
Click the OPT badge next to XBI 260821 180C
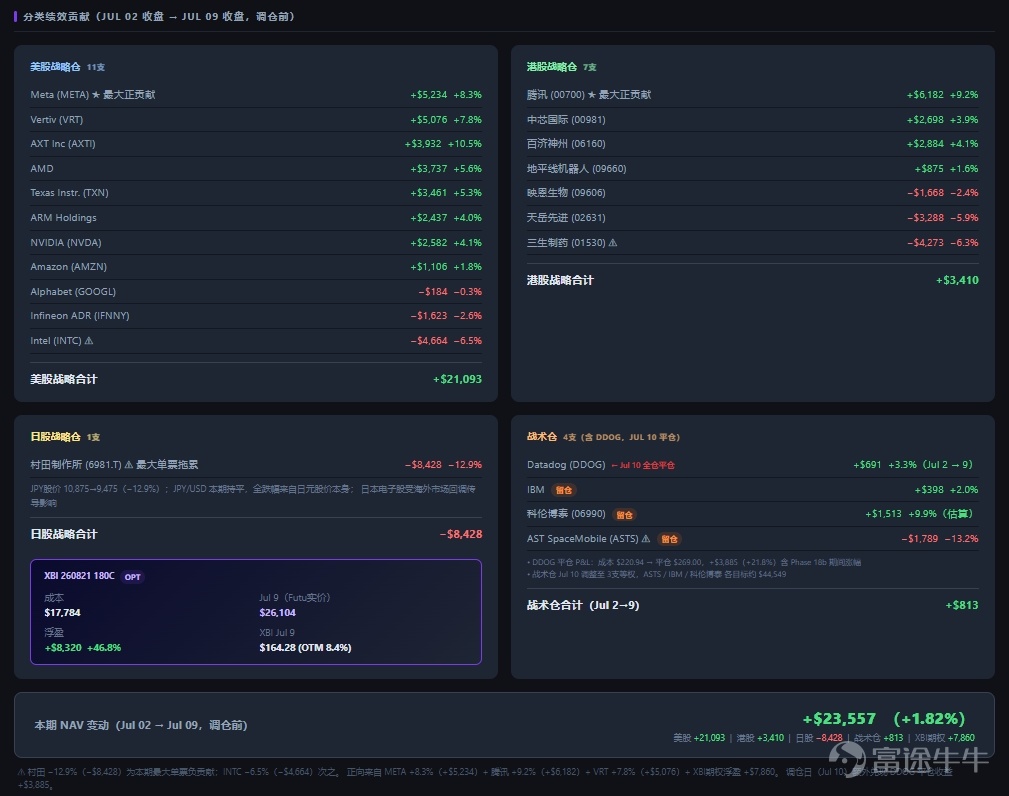[x=133, y=577]
